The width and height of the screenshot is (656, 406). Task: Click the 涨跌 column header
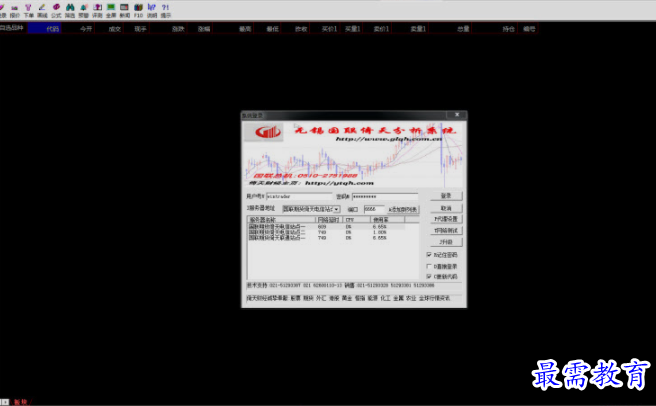pyautogui.click(x=169, y=28)
